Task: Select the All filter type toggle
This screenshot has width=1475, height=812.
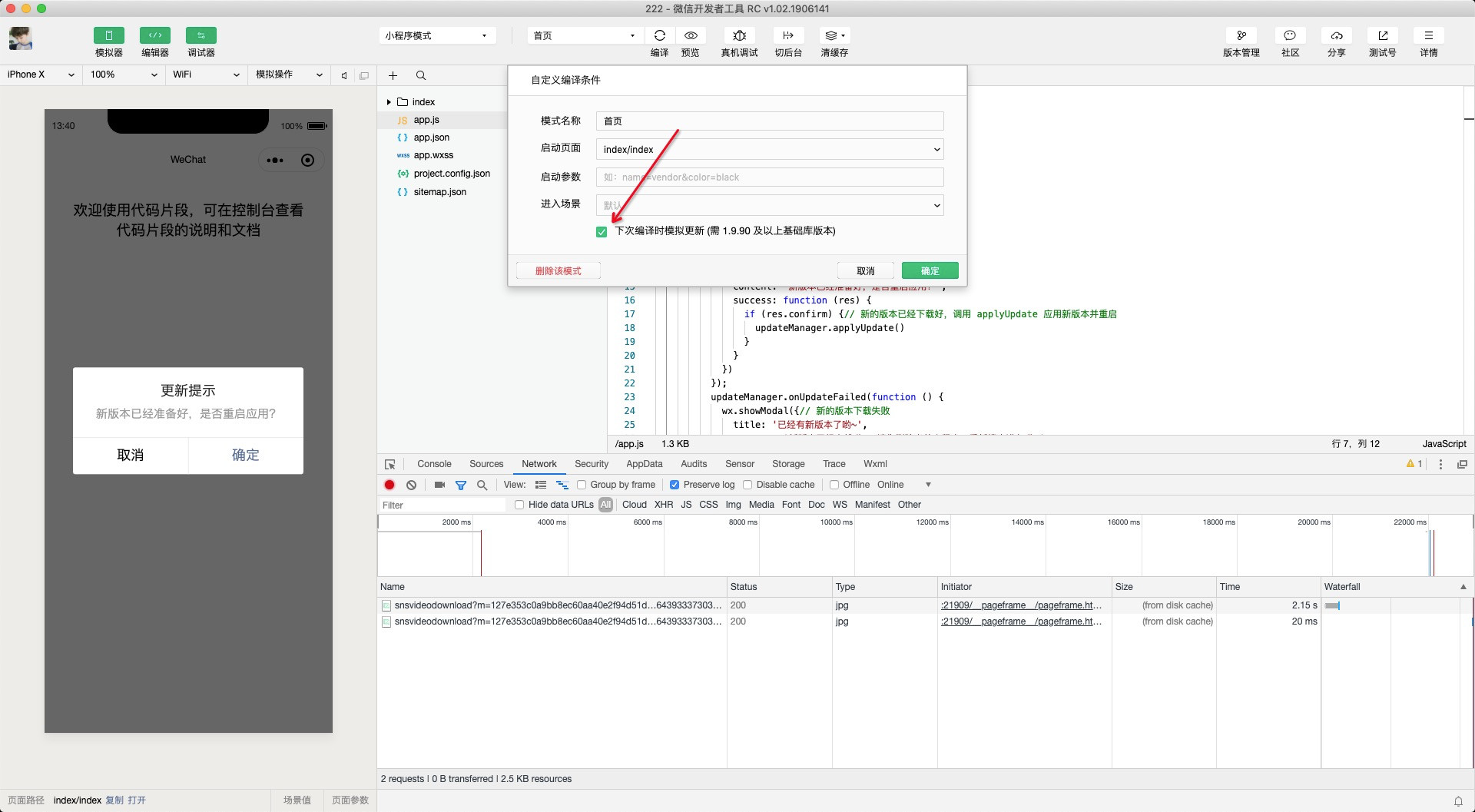Action: tap(606, 505)
